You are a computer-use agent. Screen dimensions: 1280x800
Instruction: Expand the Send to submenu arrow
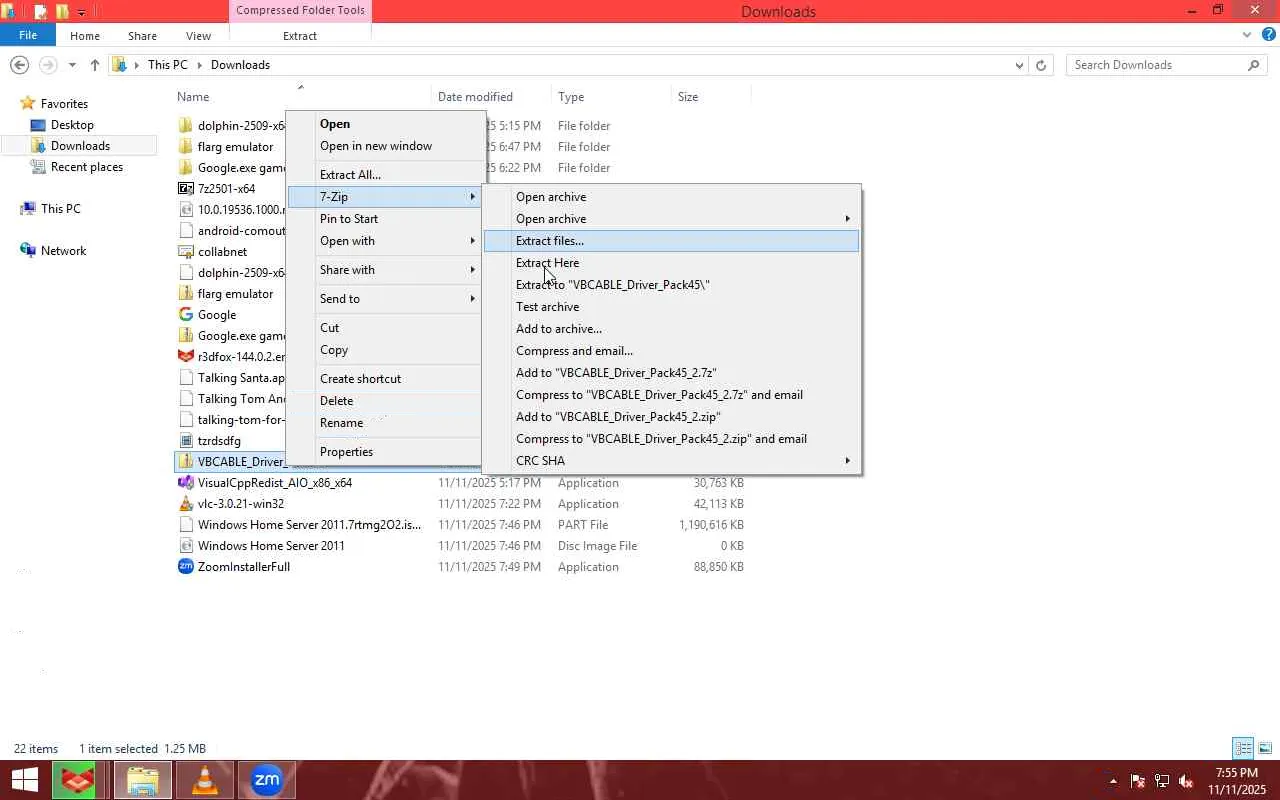[473, 299]
